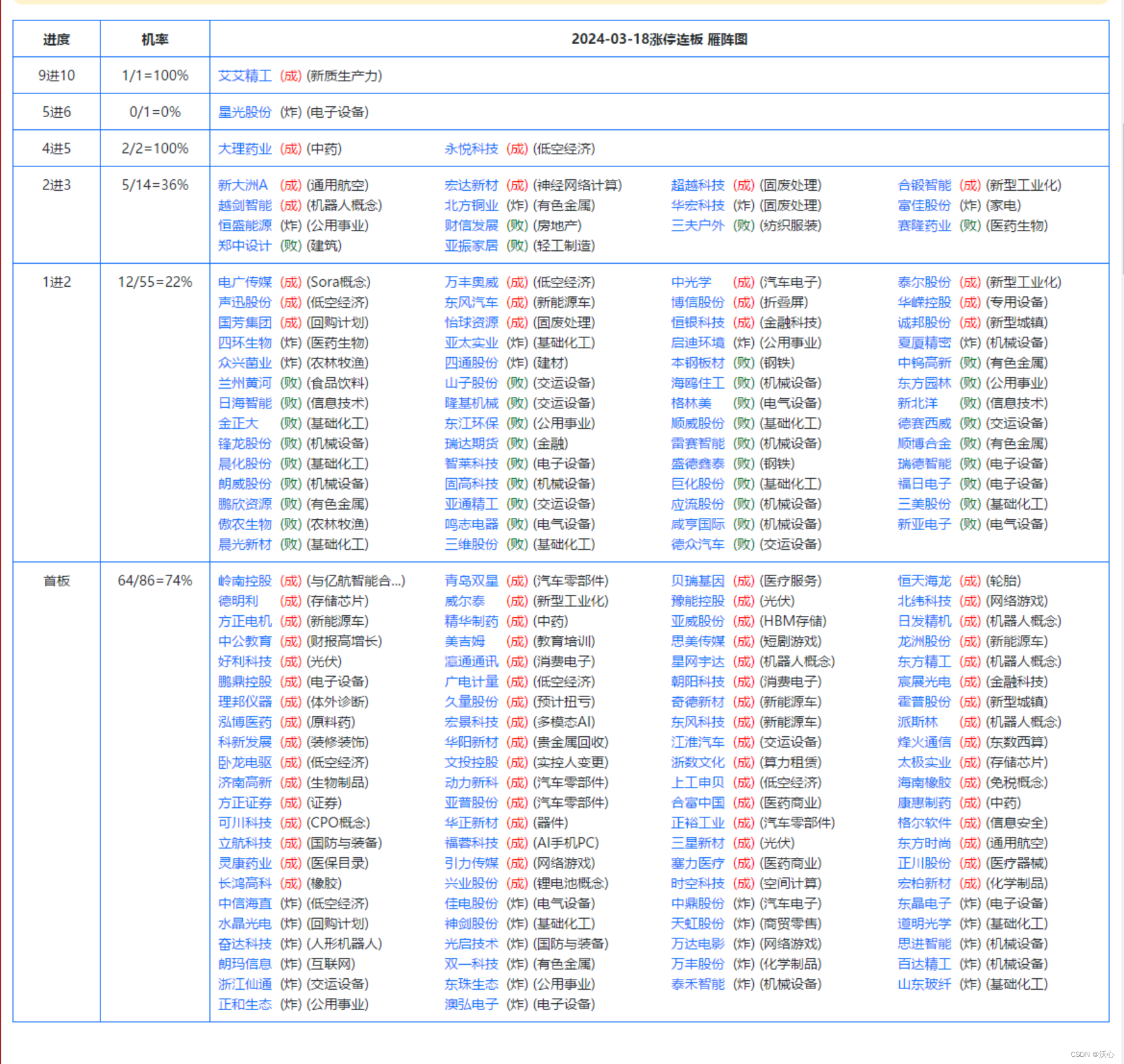The height and width of the screenshot is (1064, 1124).
Task: Click the 新亚电子 link
Action: (925, 524)
